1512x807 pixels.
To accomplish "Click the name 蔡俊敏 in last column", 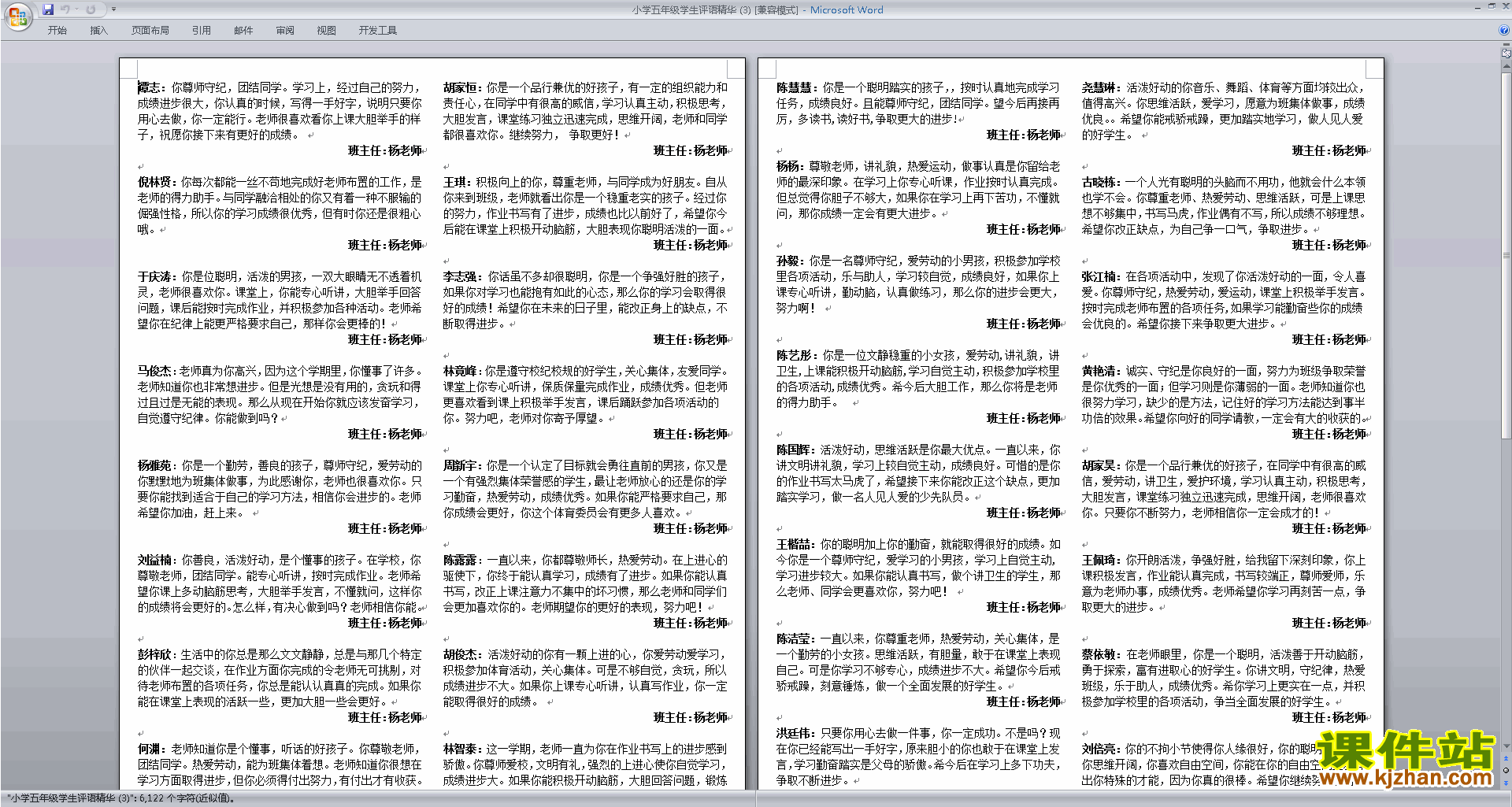I will [x=1100, y=654].
